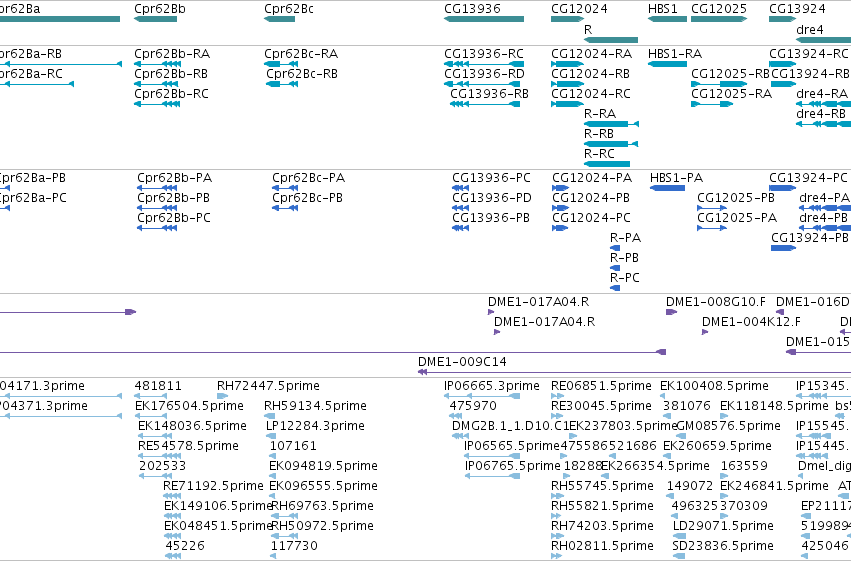Click the CG13924-PB protein label
Image resolution: width=851 pixels, height=561 pixels.
(x=810, y=239)
